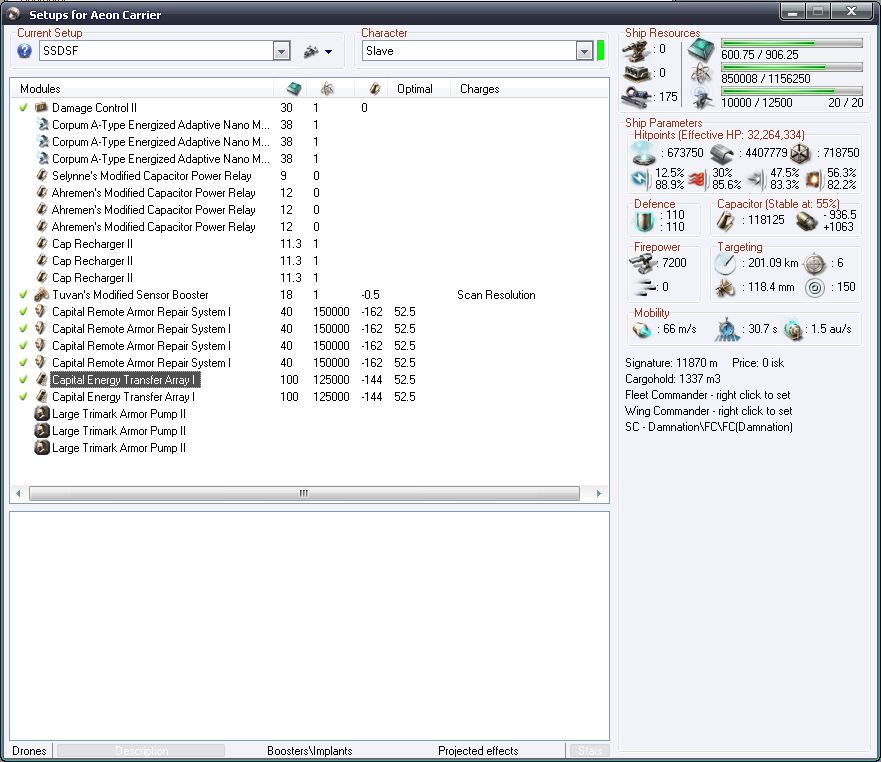The image size is (881, 762).
Task: Click the calibration icon showing 175
Action: pyautogui.click(x=637, y=96)
